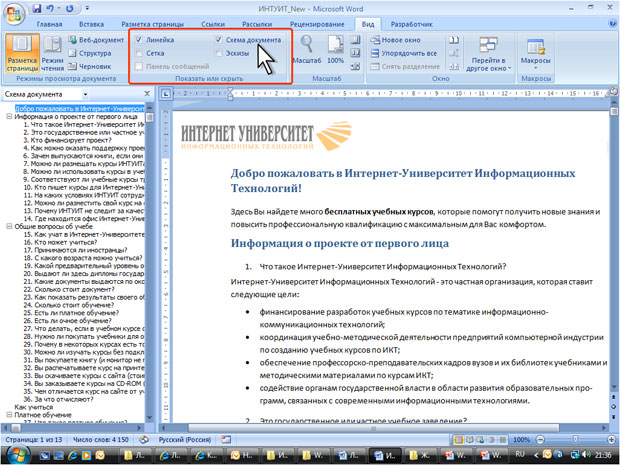
Task: Uncheck the Линейка checkbox
Action: [x=139, y=40]
